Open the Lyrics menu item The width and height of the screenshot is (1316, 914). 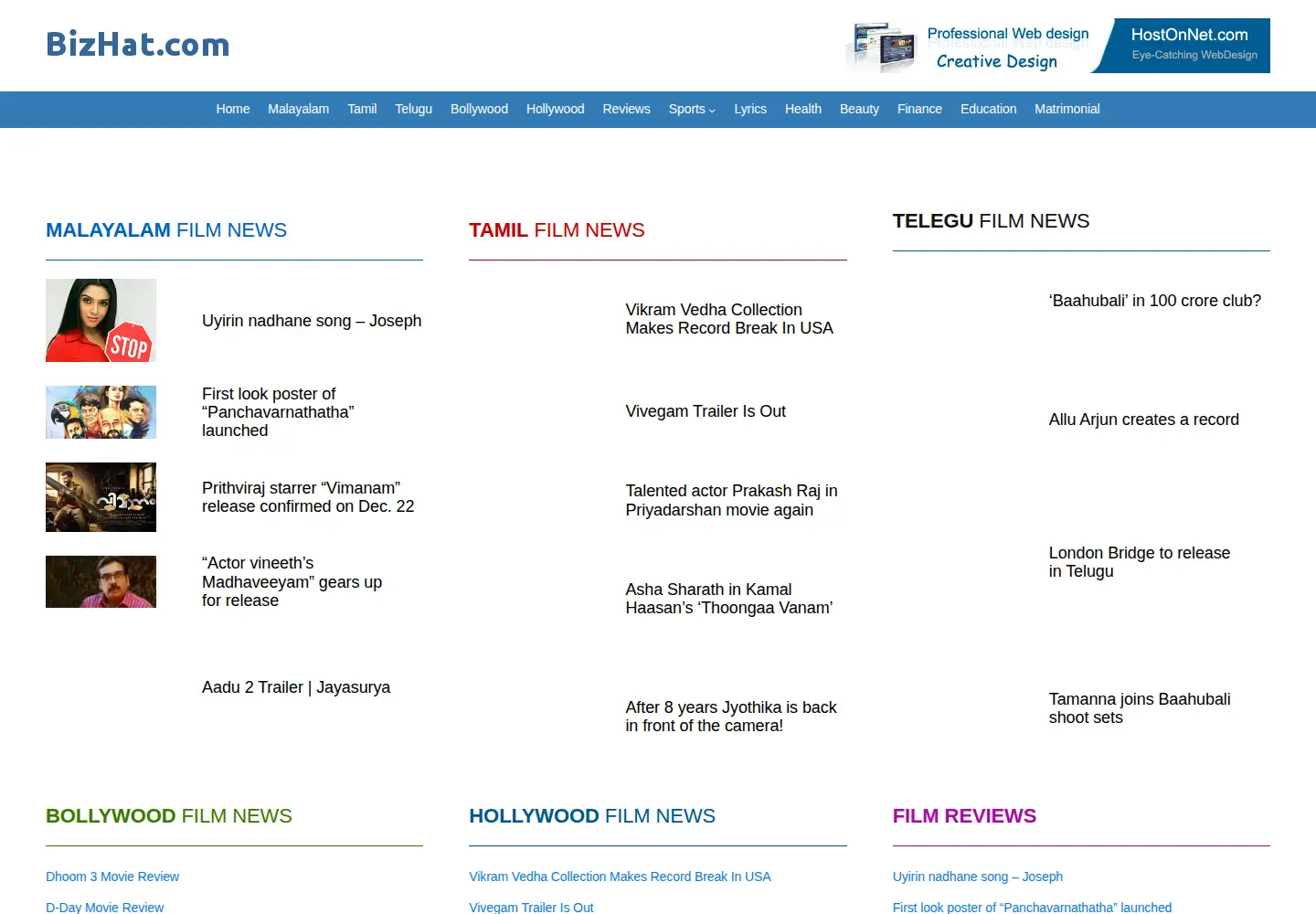(x=750, y=109)
